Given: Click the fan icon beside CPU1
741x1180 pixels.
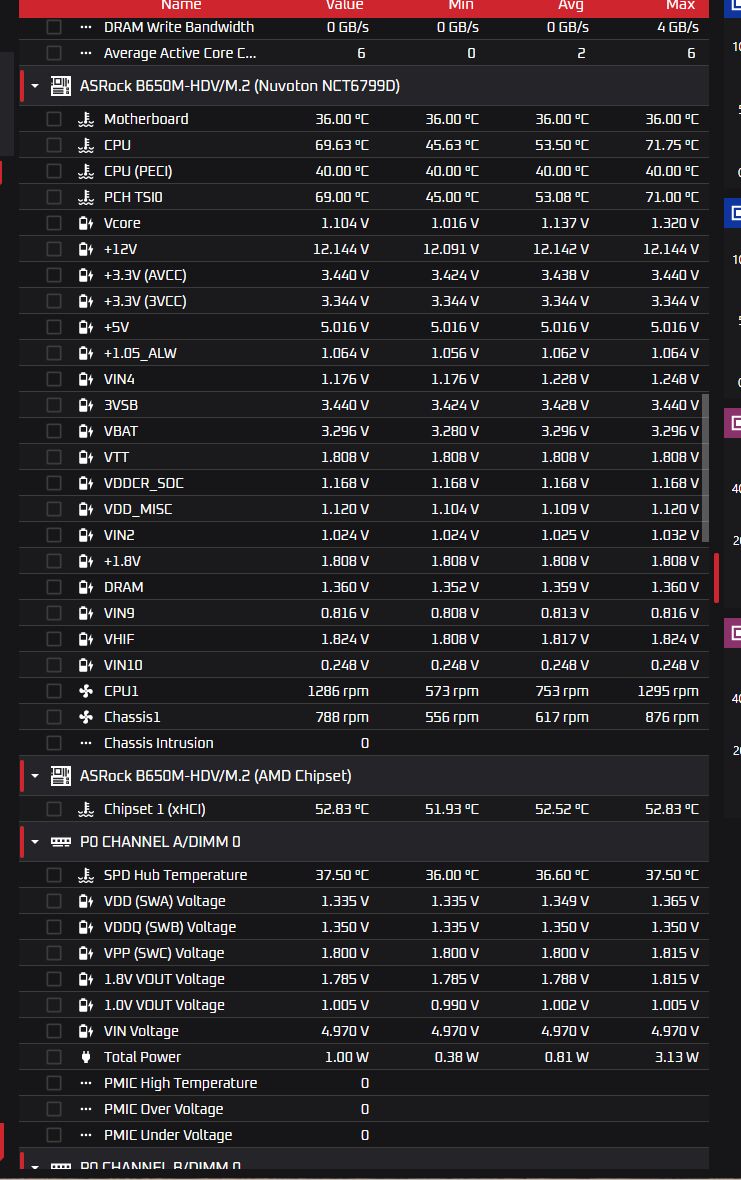Looking at the screenshot, I should click(86, 691).
